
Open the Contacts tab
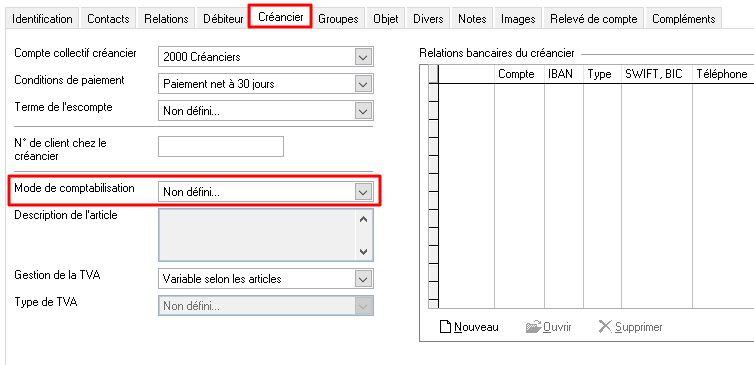tap(108, 19)
